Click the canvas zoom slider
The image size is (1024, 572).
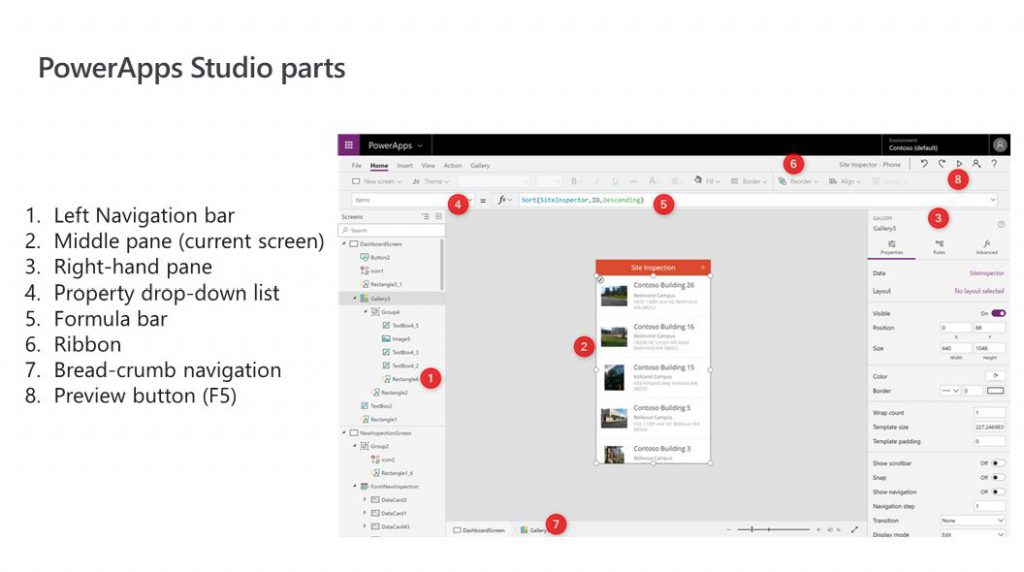[x=773, y=530]
